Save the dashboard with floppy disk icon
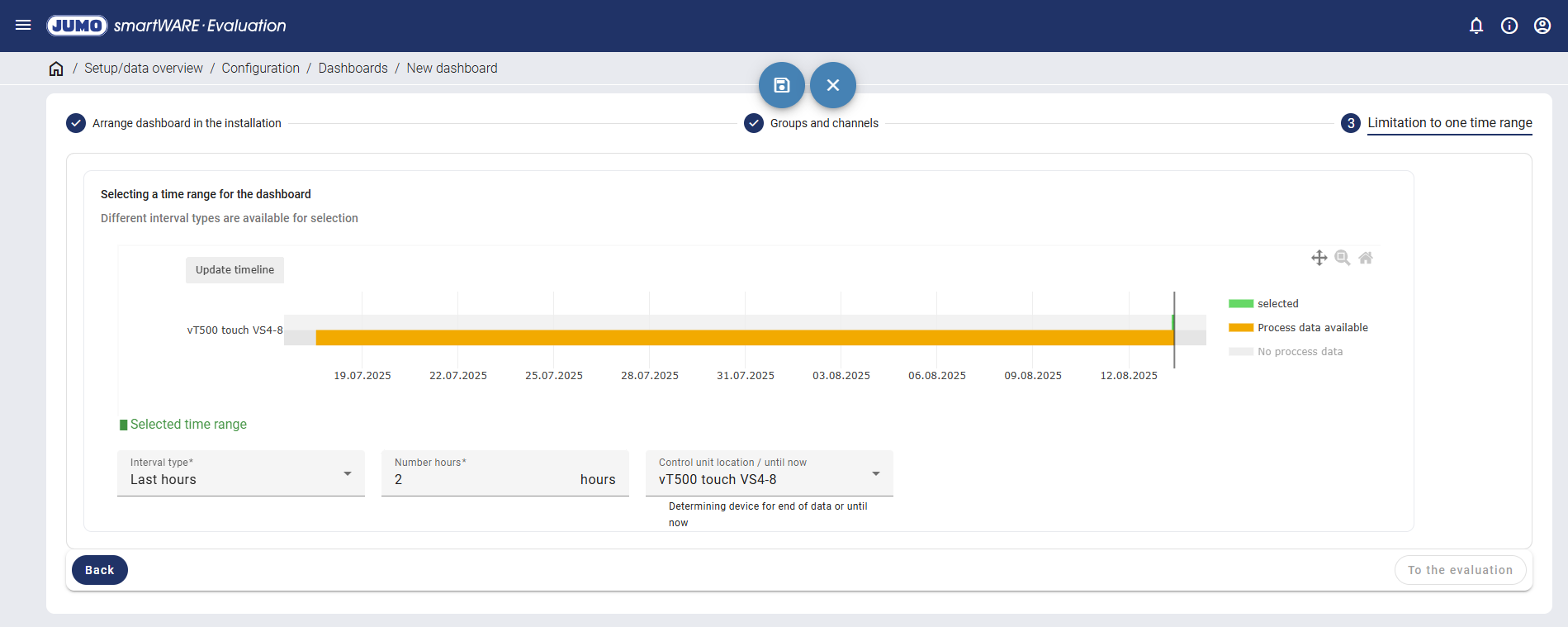The height and width of the screenshot is (627, 1568). click(x=782, y=85)
